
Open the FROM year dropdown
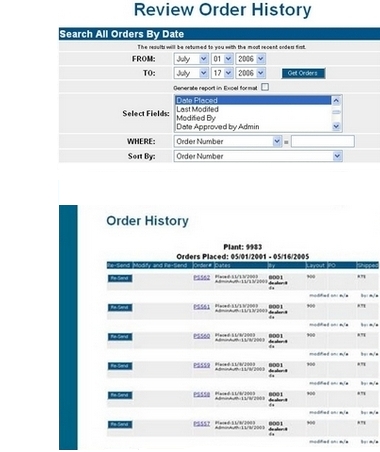pos(250,59)
